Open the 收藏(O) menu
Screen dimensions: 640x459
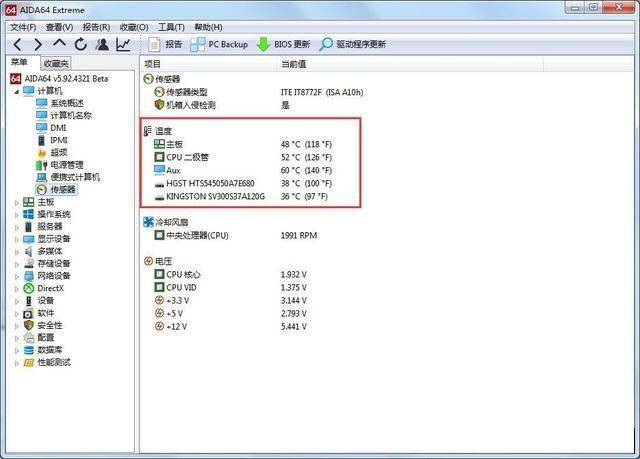[134, 27]
